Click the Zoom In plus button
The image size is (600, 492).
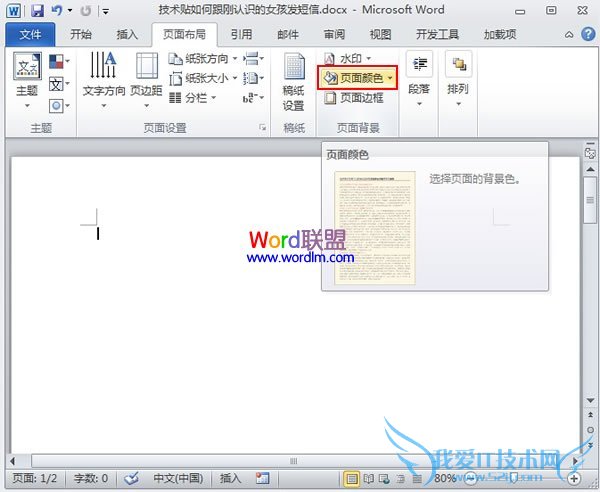pyautogui.click(x=574, y=478)
